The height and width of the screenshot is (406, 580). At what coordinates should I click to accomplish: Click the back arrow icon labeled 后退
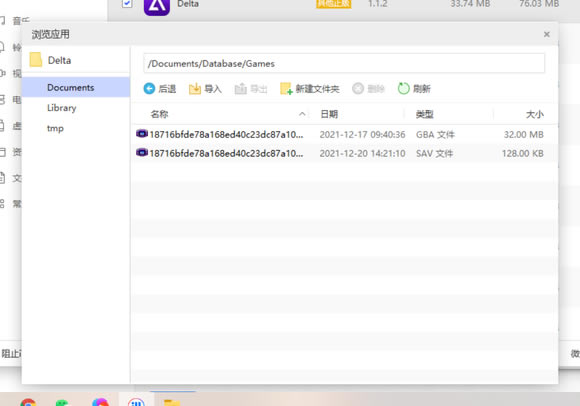tap(149, 89)
